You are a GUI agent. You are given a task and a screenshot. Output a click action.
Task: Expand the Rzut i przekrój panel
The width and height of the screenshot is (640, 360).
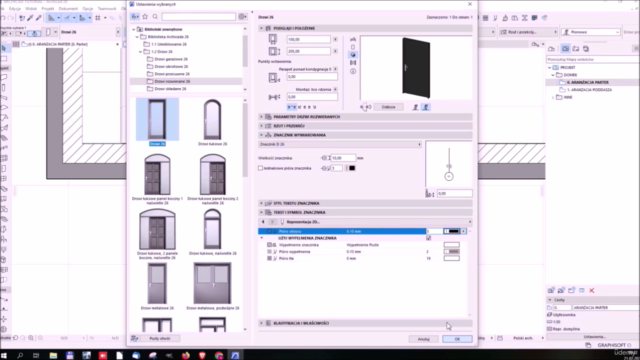[x=262, y=126]
